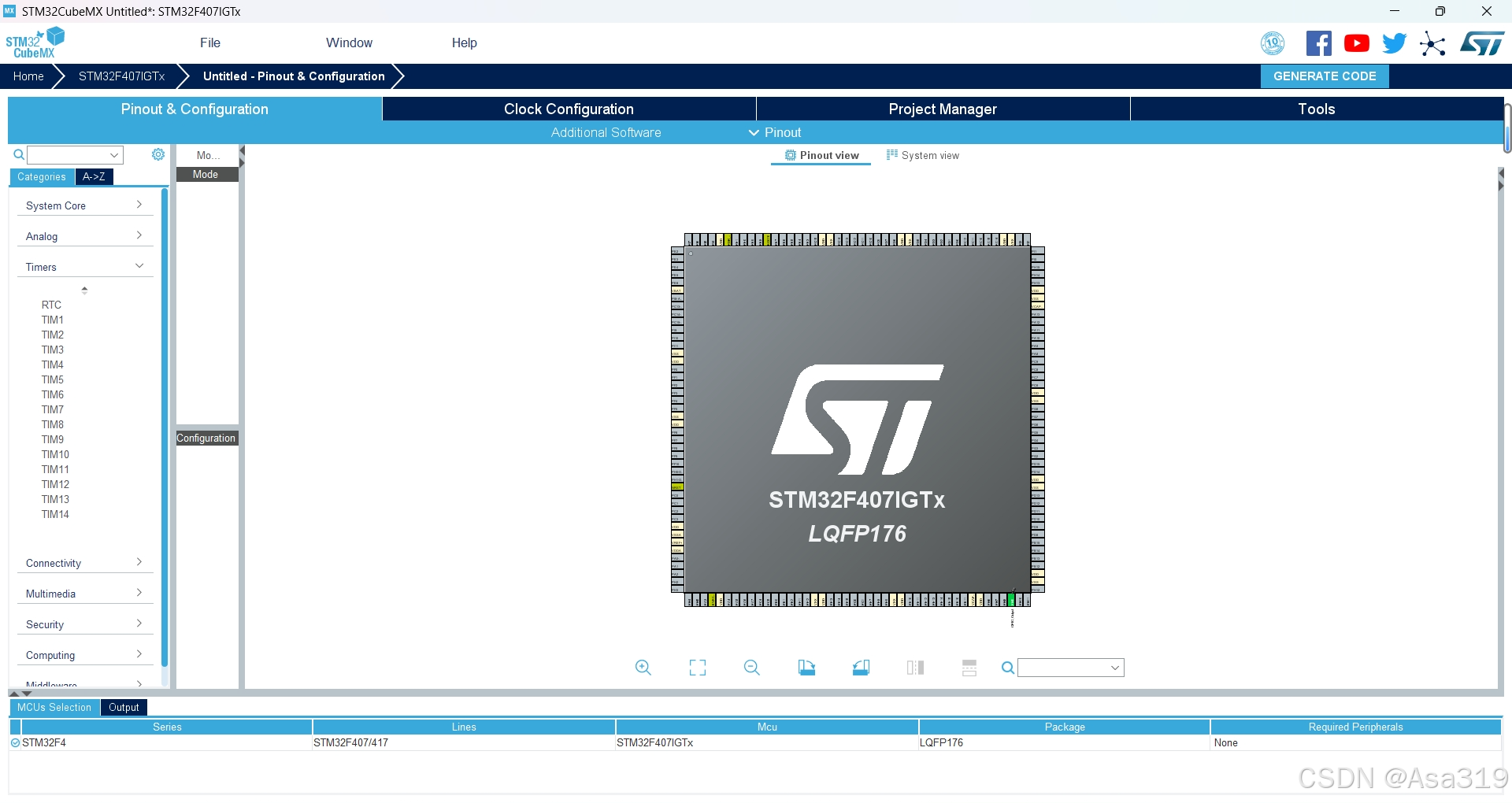Open the Twitter bird icon link
Screen dimensions: 1512x803
(x=1394, y=43)
